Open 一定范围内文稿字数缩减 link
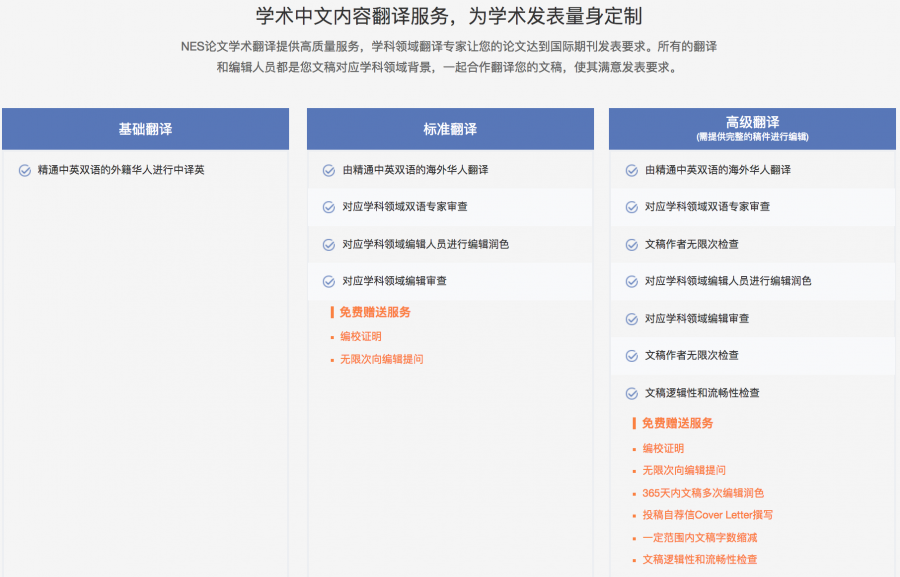The width and height of the screenshot is (900, 577). click(699, 537)
